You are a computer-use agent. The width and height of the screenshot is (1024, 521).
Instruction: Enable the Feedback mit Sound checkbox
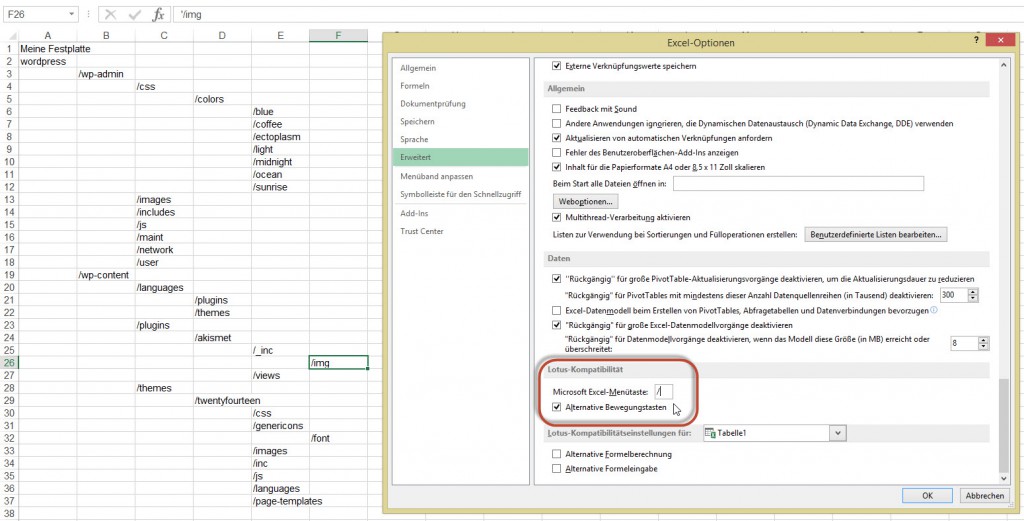(x=558, y=108)
